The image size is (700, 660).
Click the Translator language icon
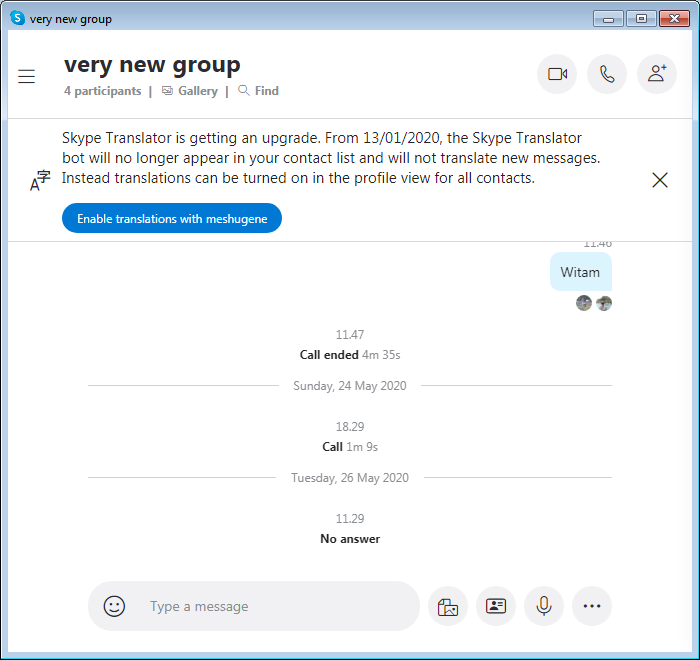point(40,180)
